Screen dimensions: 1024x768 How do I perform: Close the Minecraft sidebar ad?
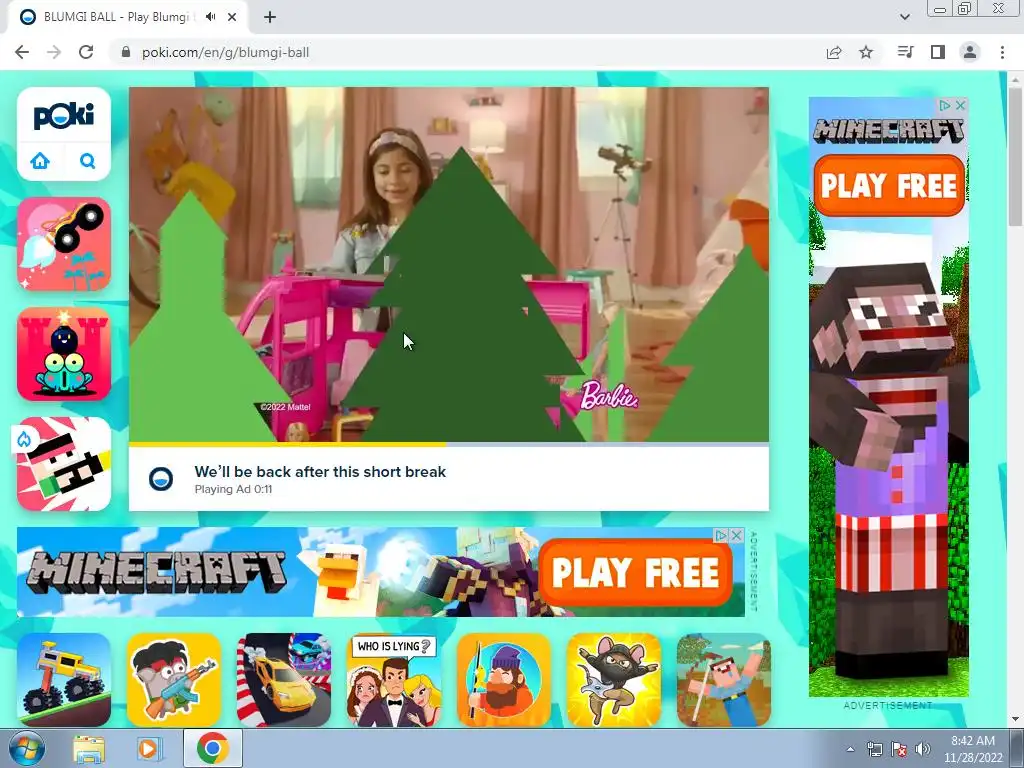click(961, 105)
